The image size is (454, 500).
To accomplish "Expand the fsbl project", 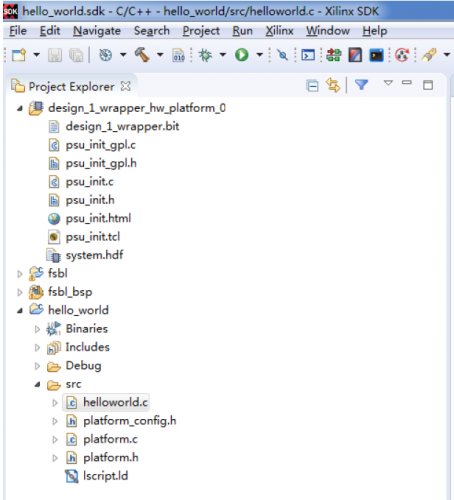I will (20, 274).
